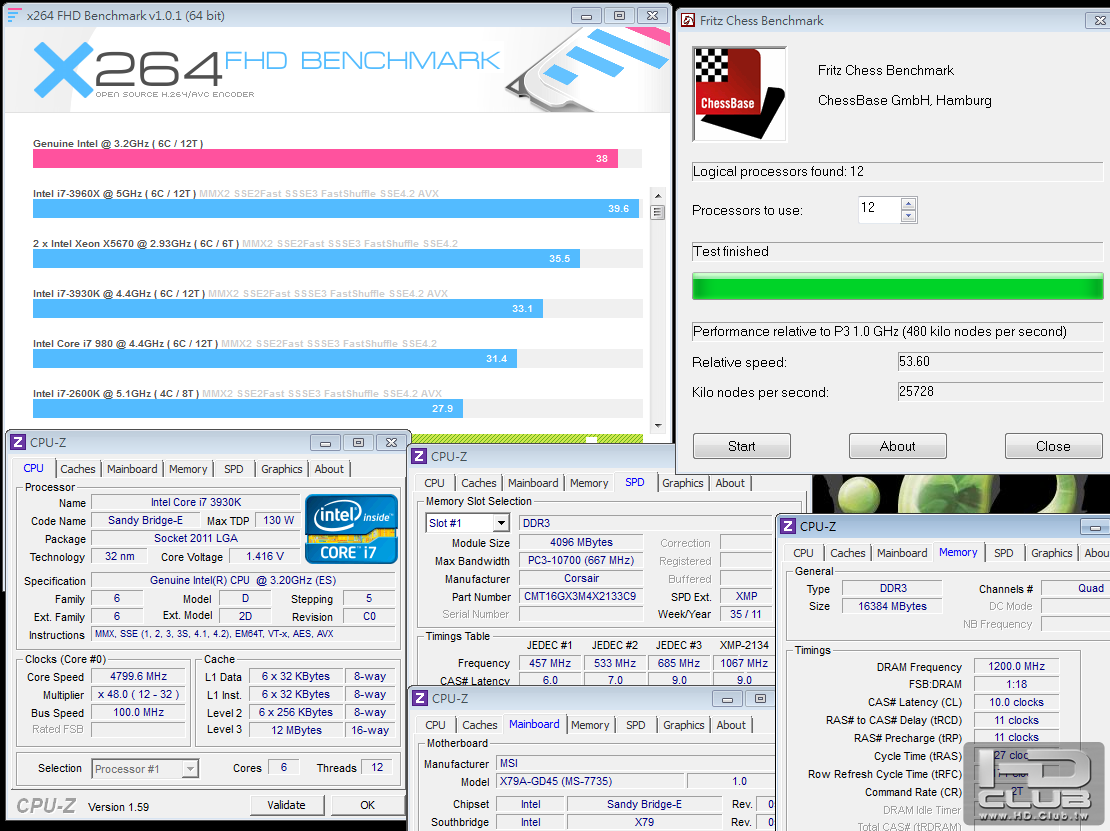
Task: Click the Name field Intel Core i7 3930K
Action: [196, 502]
